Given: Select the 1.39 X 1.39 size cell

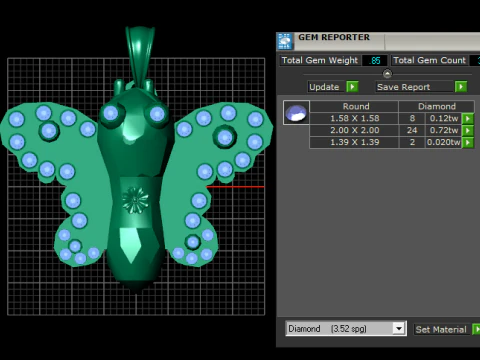Looking at the screenshot, I should point(354,142).
